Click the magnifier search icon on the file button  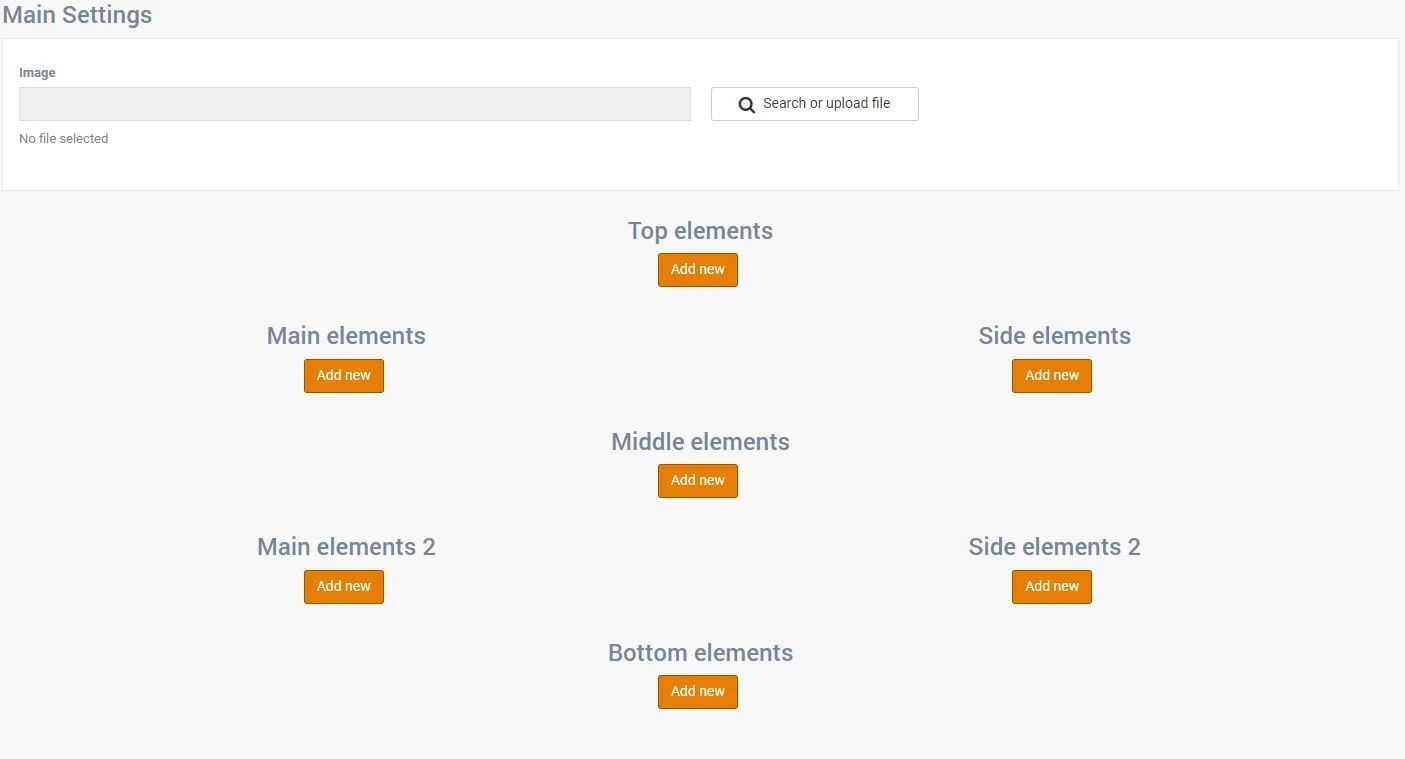click(746, 104)
